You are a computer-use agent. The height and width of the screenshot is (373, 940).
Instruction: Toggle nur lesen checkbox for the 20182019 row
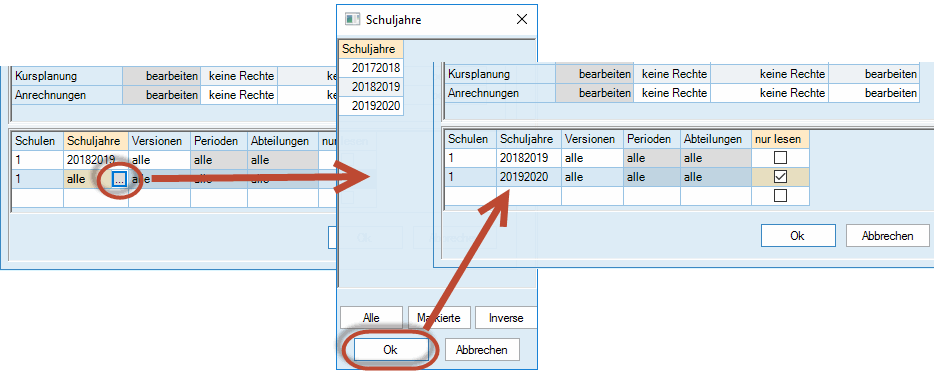(780, 158)
